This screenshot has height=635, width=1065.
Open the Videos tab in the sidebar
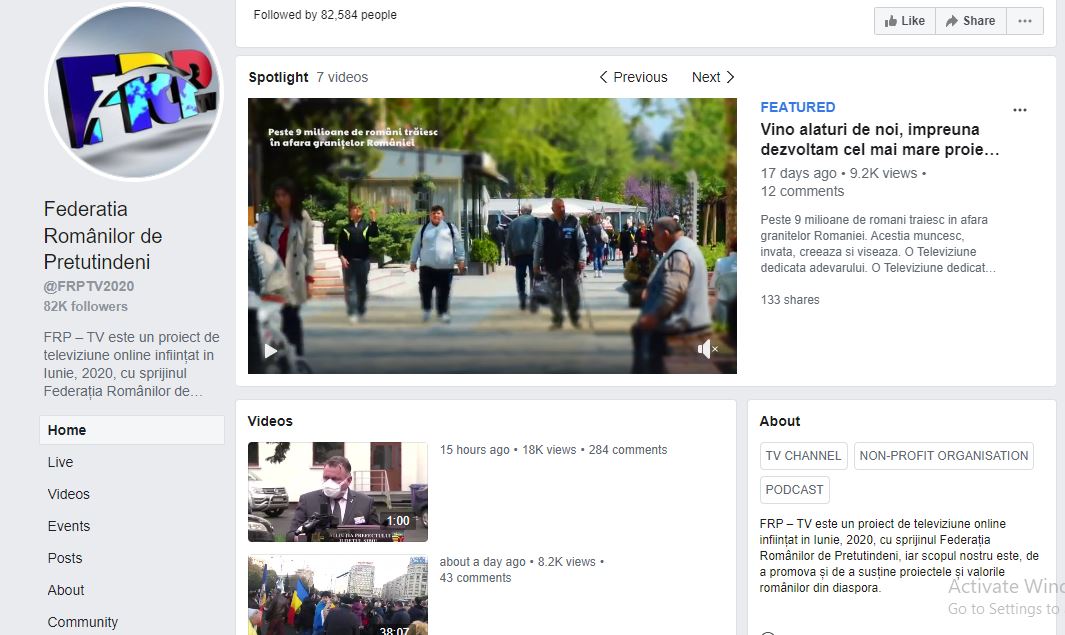click(69, 494)
